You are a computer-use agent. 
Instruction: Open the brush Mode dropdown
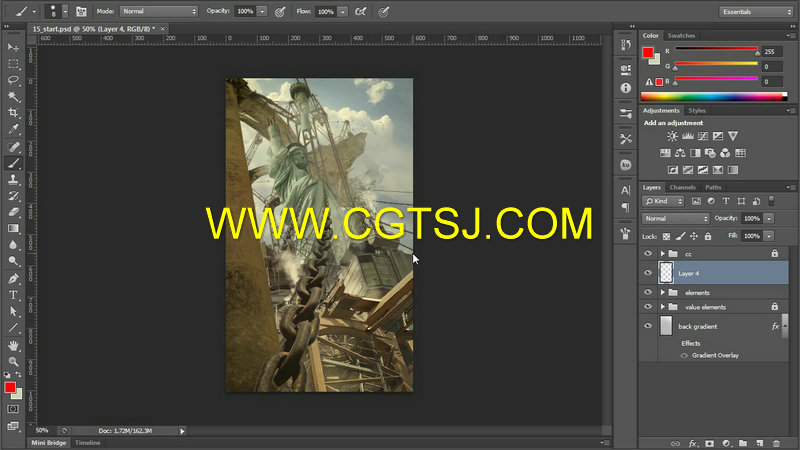click(159, 11)
